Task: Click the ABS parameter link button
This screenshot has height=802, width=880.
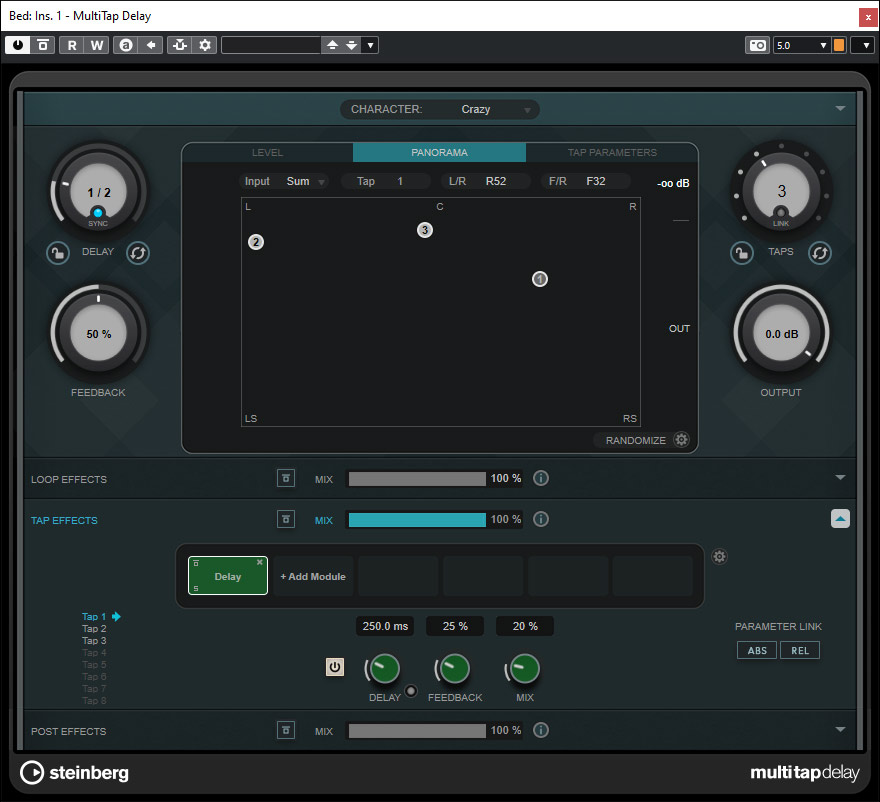Action: [757, 650]
